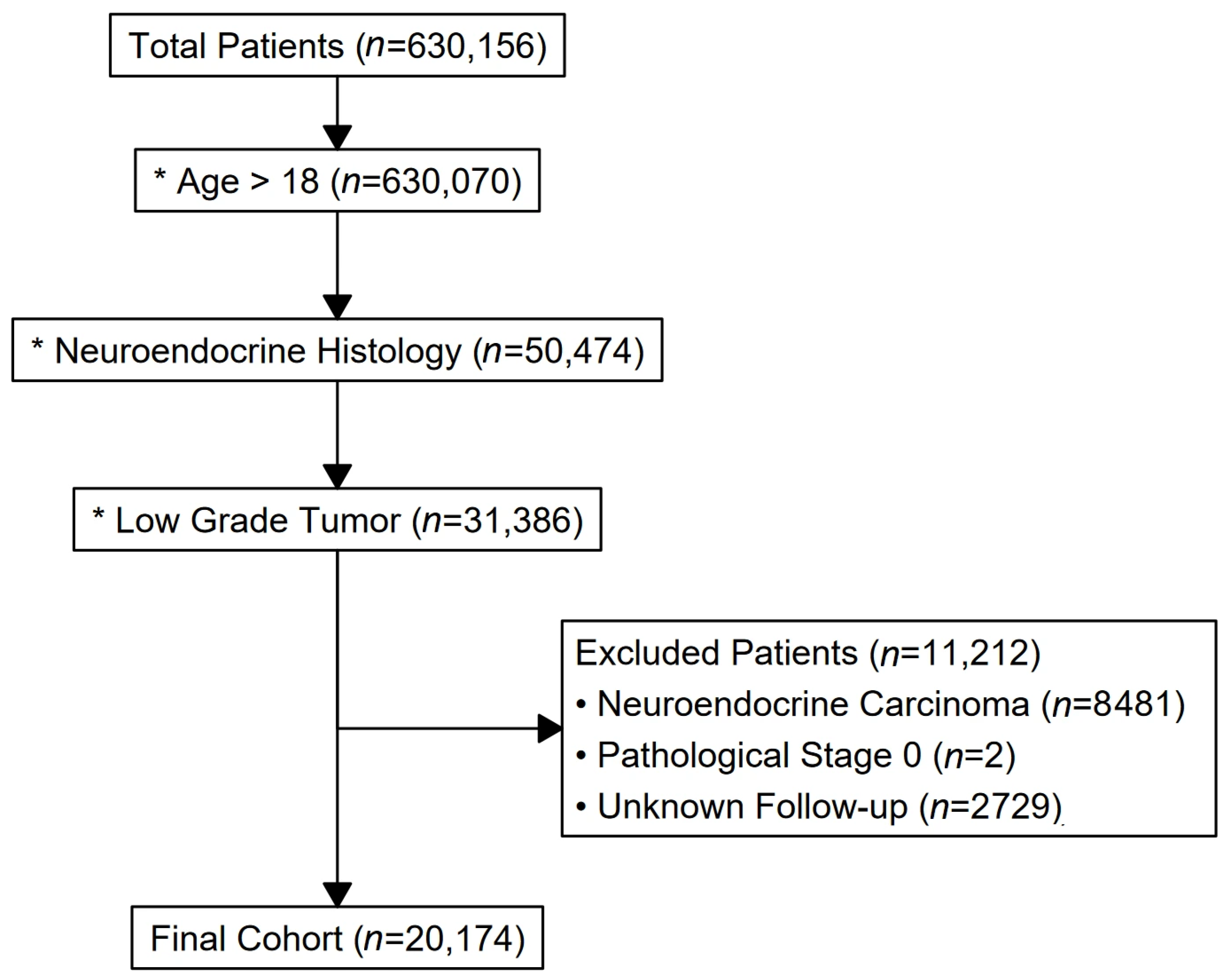
Task: Click arrowhead pointing to Final Cohort box
Action: 337,894
